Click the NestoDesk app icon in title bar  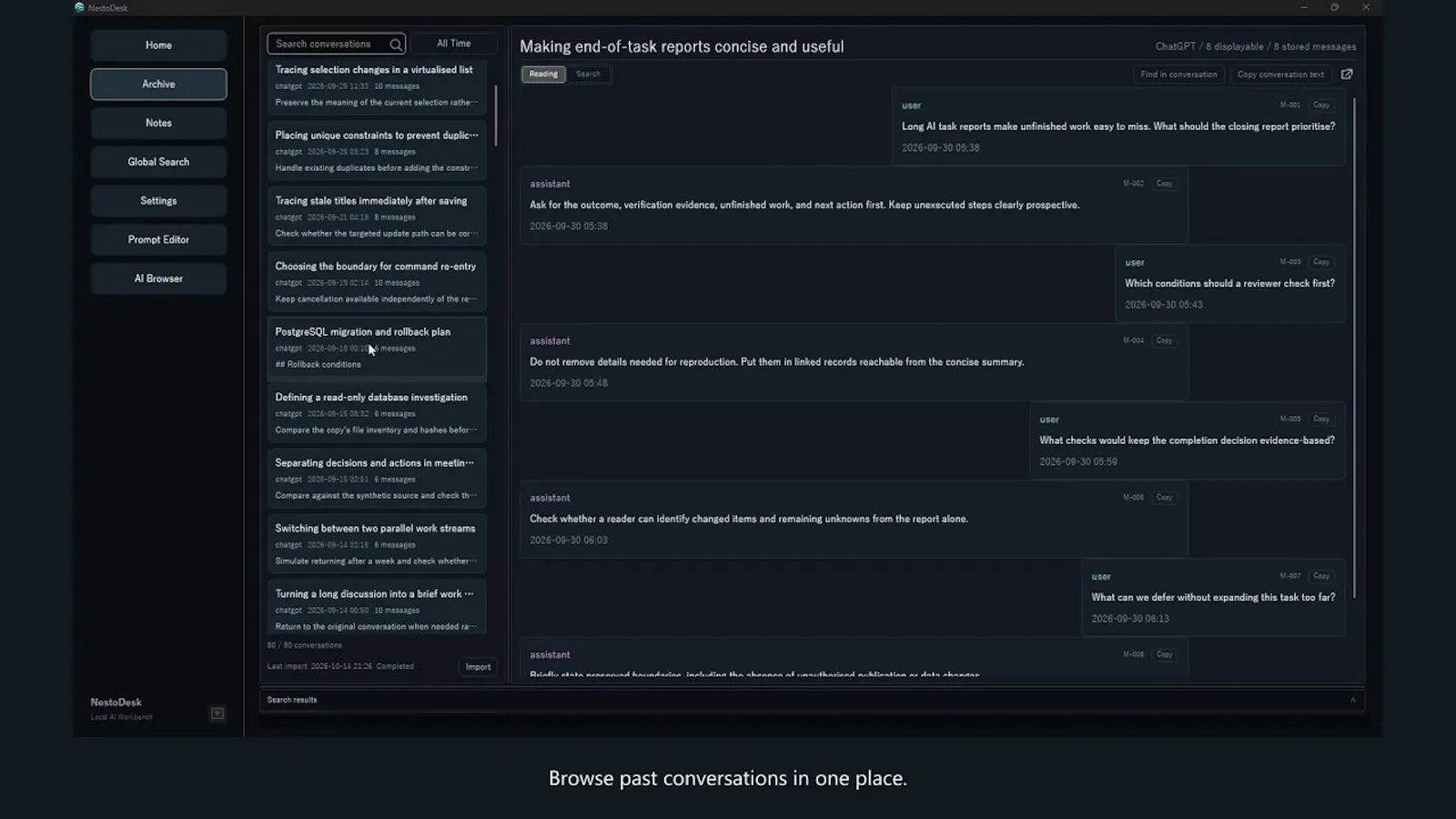[80, 7]
